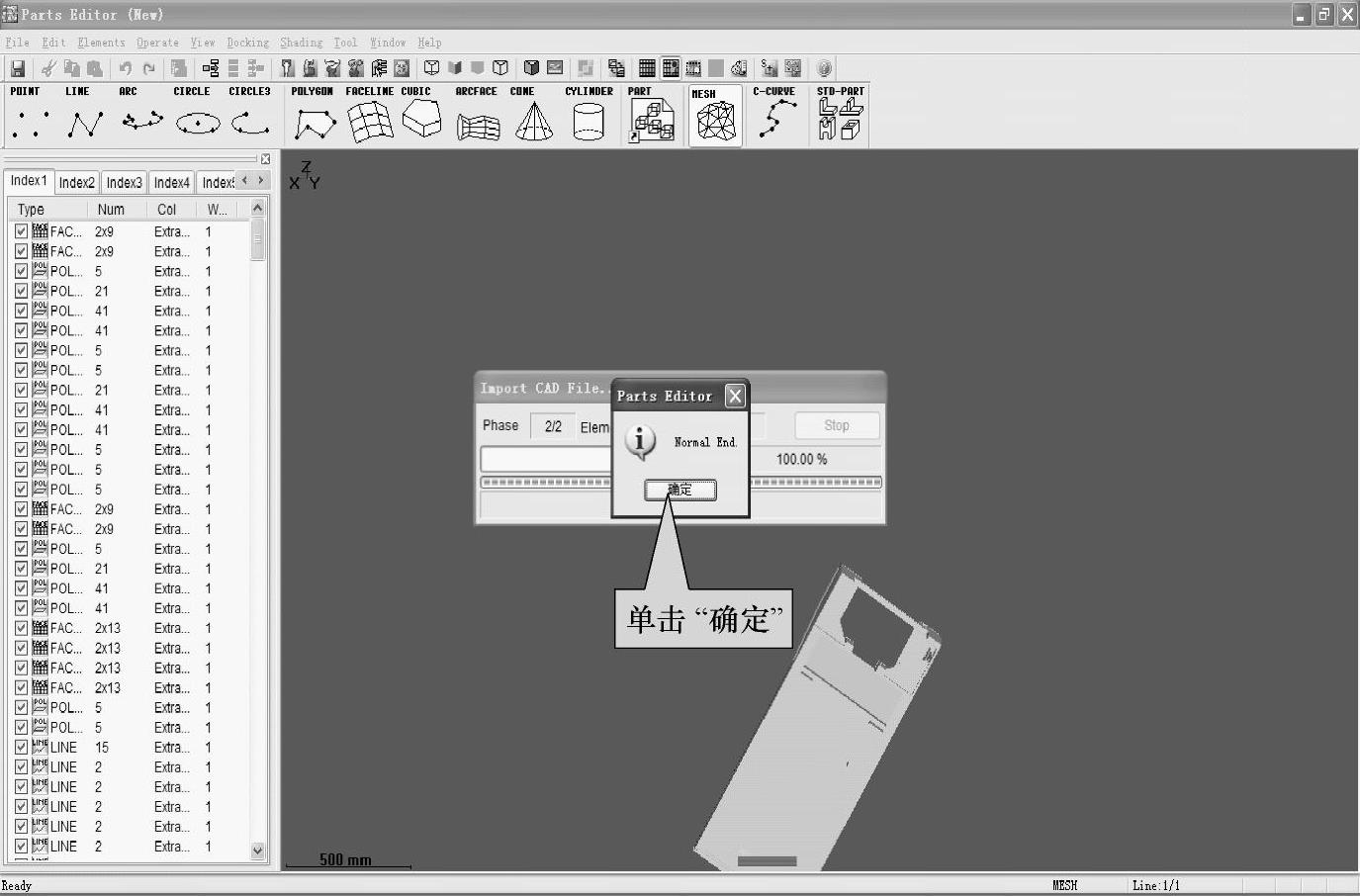Open the PART insert tool
The width and height of the screenshot is (1360, 896).
(652, 115)
